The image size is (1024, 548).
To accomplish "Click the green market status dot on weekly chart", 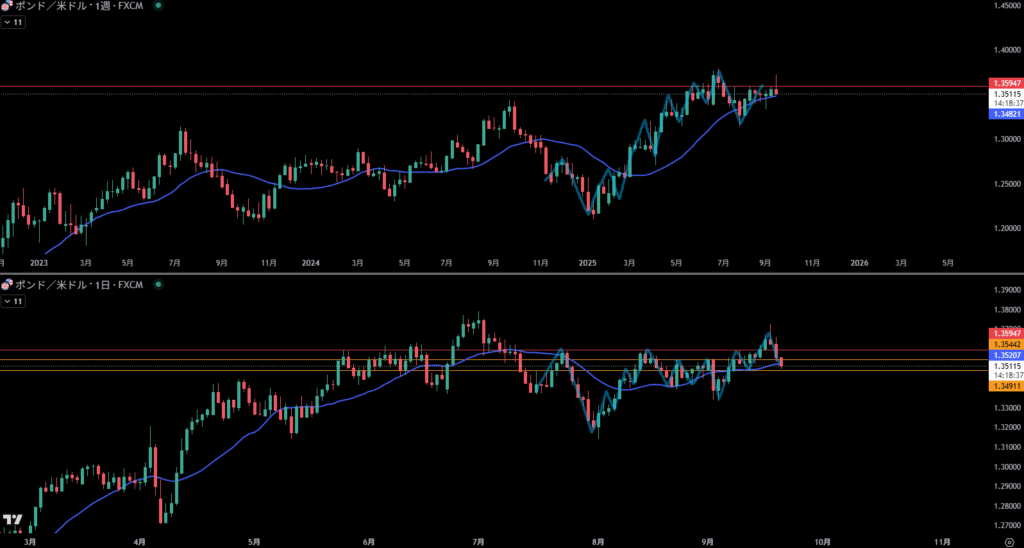I will [158, 6].
